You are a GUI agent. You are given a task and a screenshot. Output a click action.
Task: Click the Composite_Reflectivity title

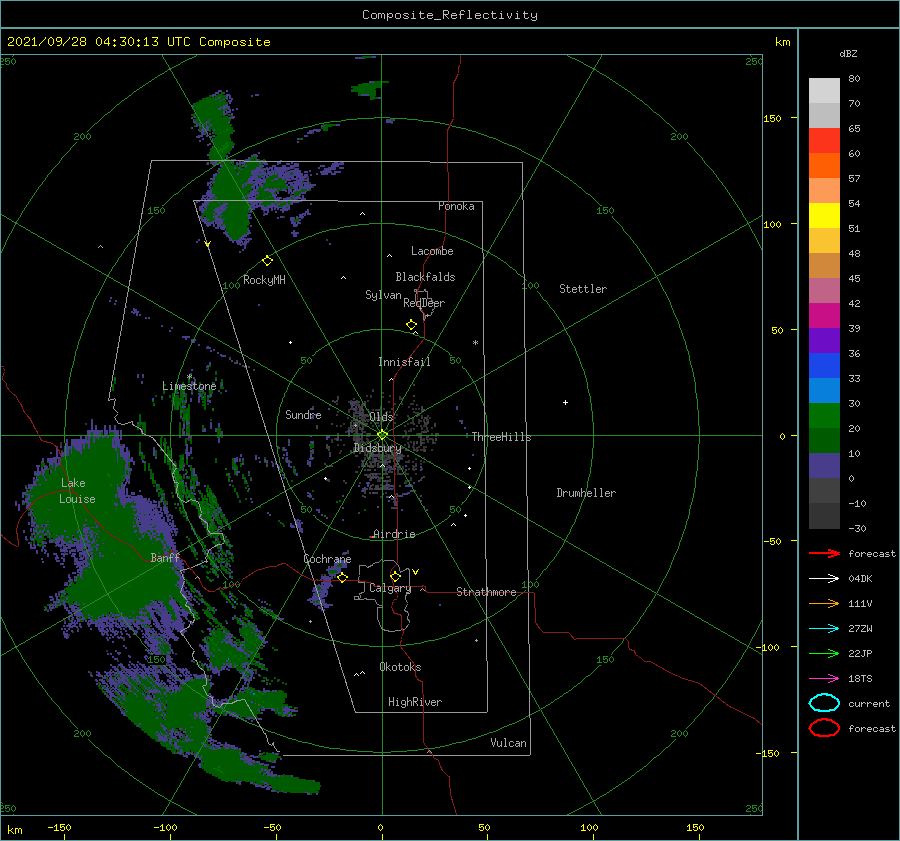coord(450,15)
